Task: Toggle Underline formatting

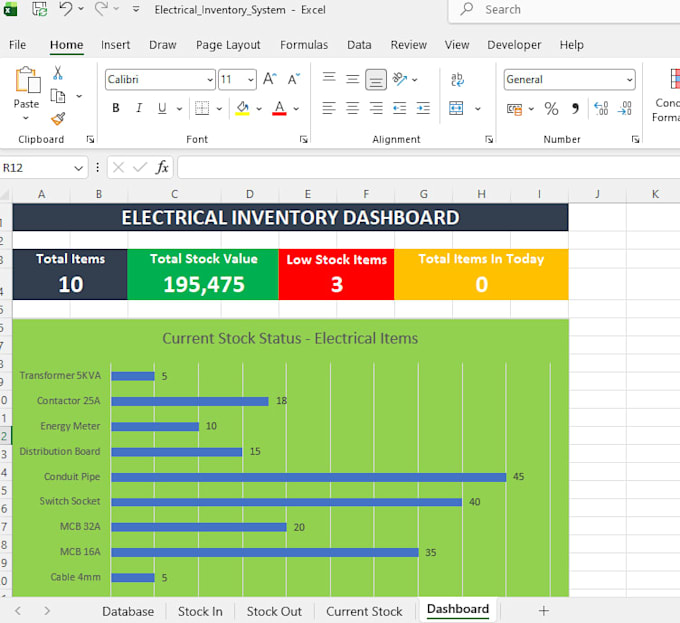Action: pyautogui.click(x=162, y=108)
